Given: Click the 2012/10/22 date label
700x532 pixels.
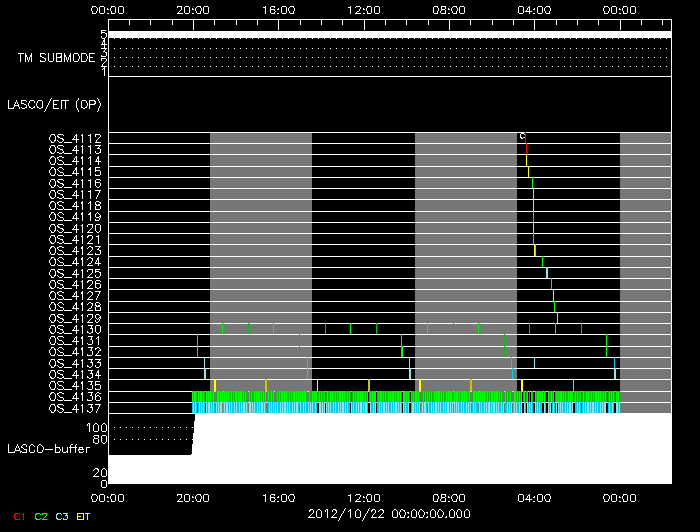Looking at the screenshot, I should pyautogui.click(x=387, y=513).
